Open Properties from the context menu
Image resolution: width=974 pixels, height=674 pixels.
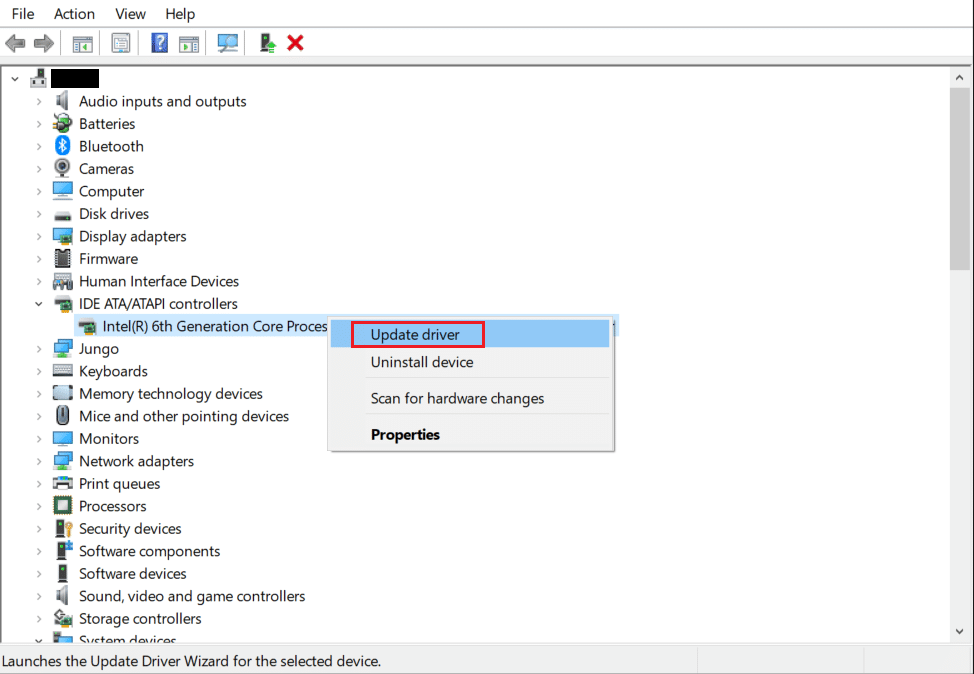[405, 434]
